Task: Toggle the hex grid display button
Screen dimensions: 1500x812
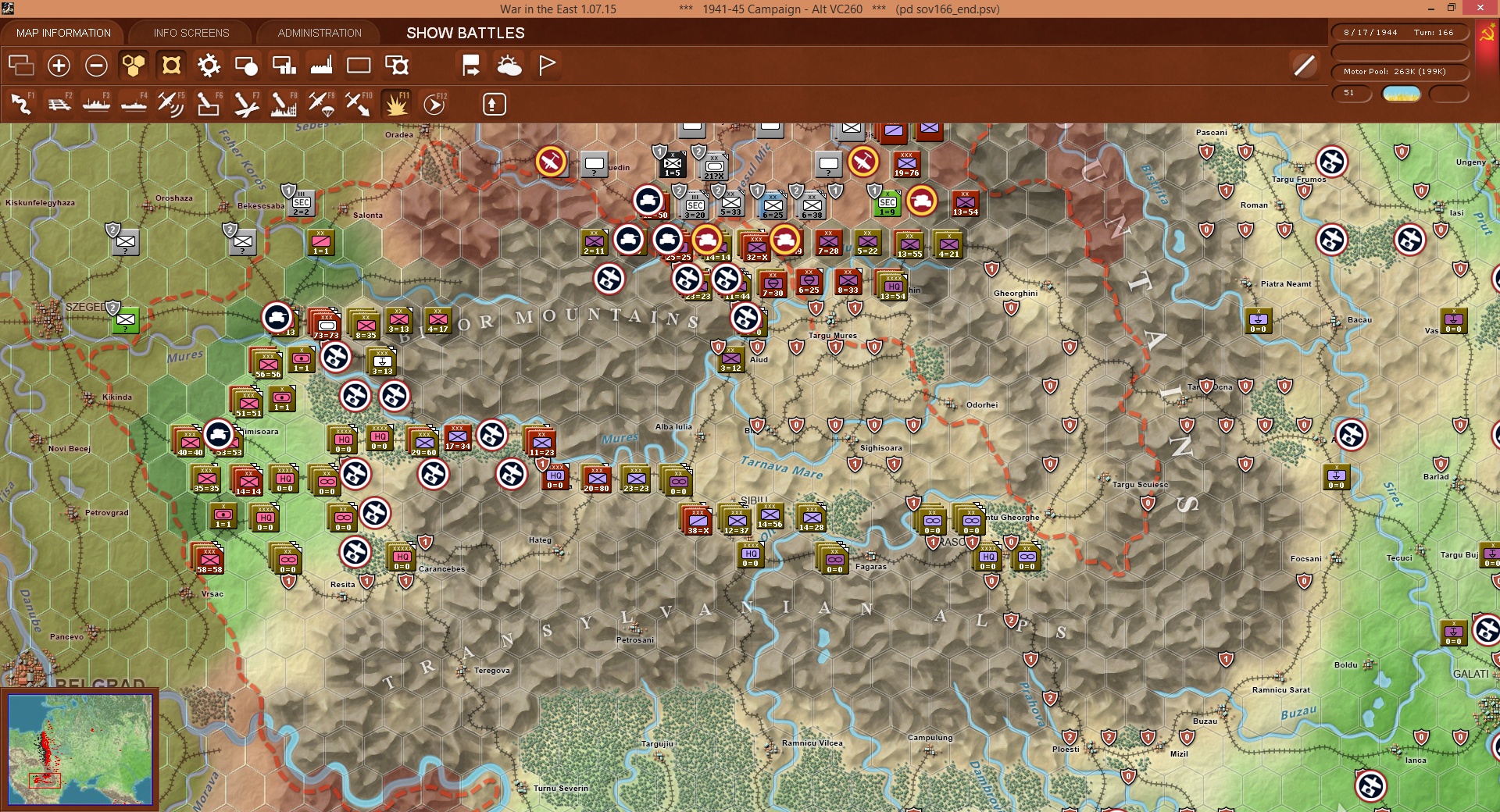Action: 134,66
